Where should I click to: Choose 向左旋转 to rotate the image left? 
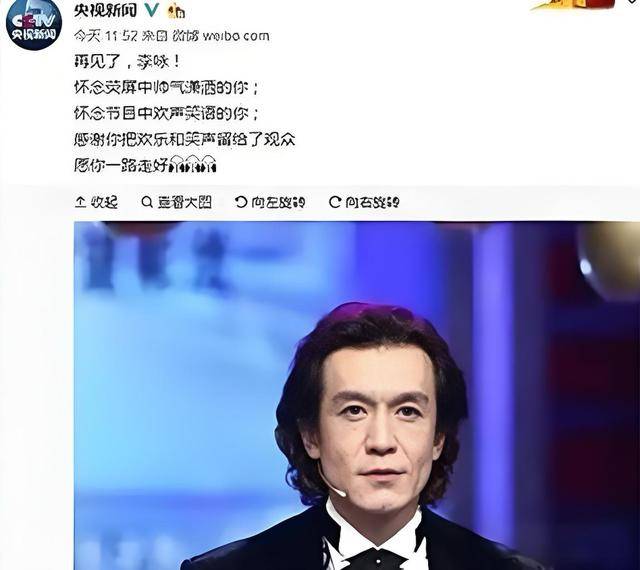tap(278, 202)
